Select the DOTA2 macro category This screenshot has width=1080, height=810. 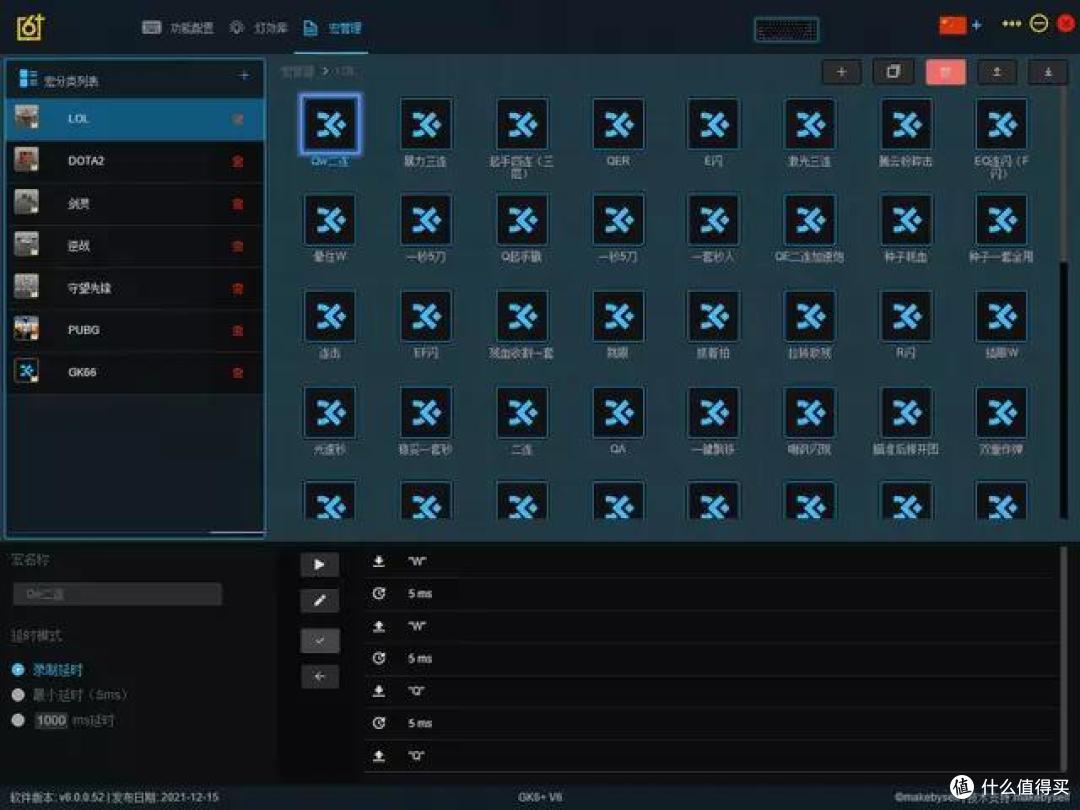[x=135, y=161]
